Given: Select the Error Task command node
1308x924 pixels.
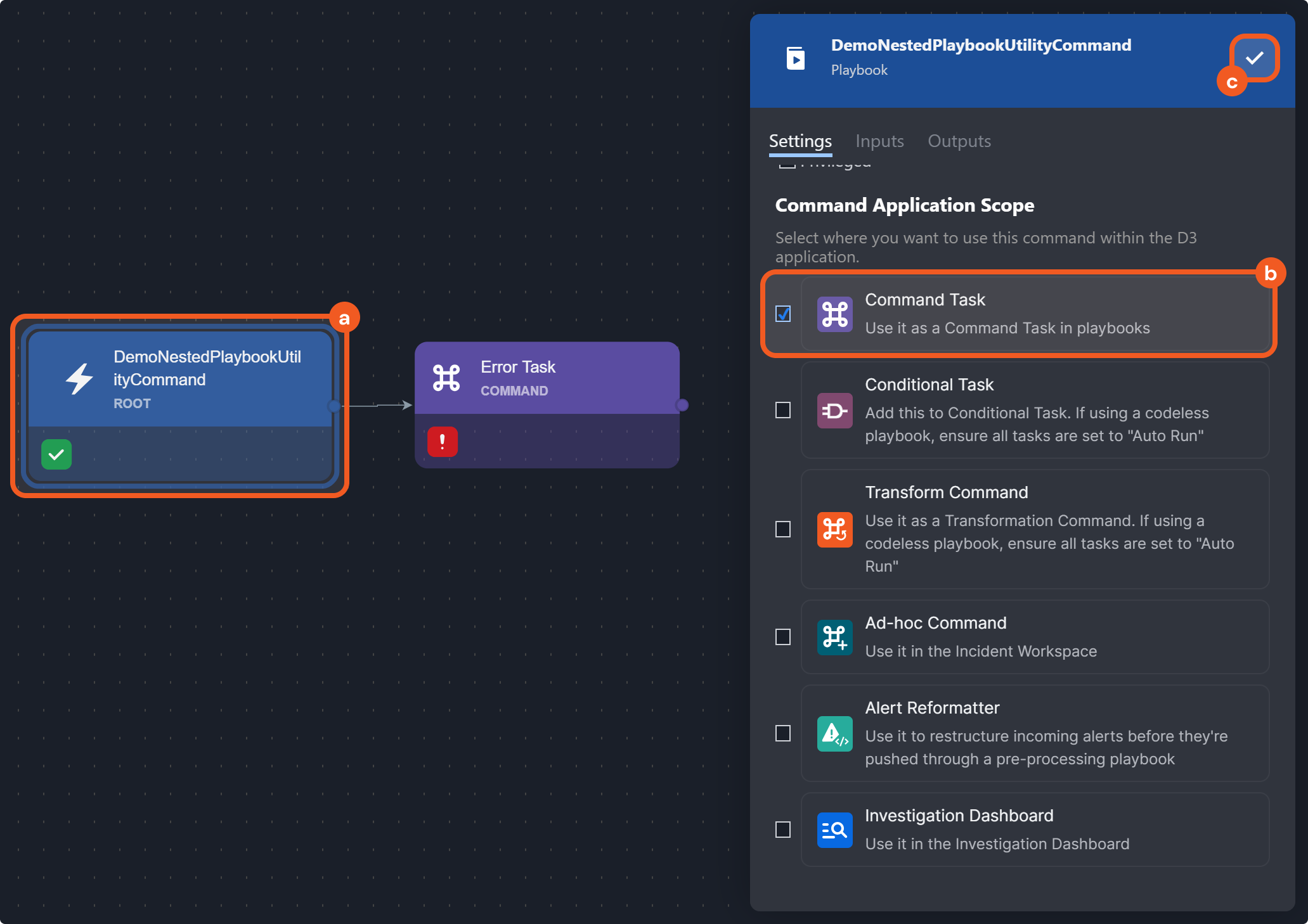Looking at the screenshot, I should [547, 378].
